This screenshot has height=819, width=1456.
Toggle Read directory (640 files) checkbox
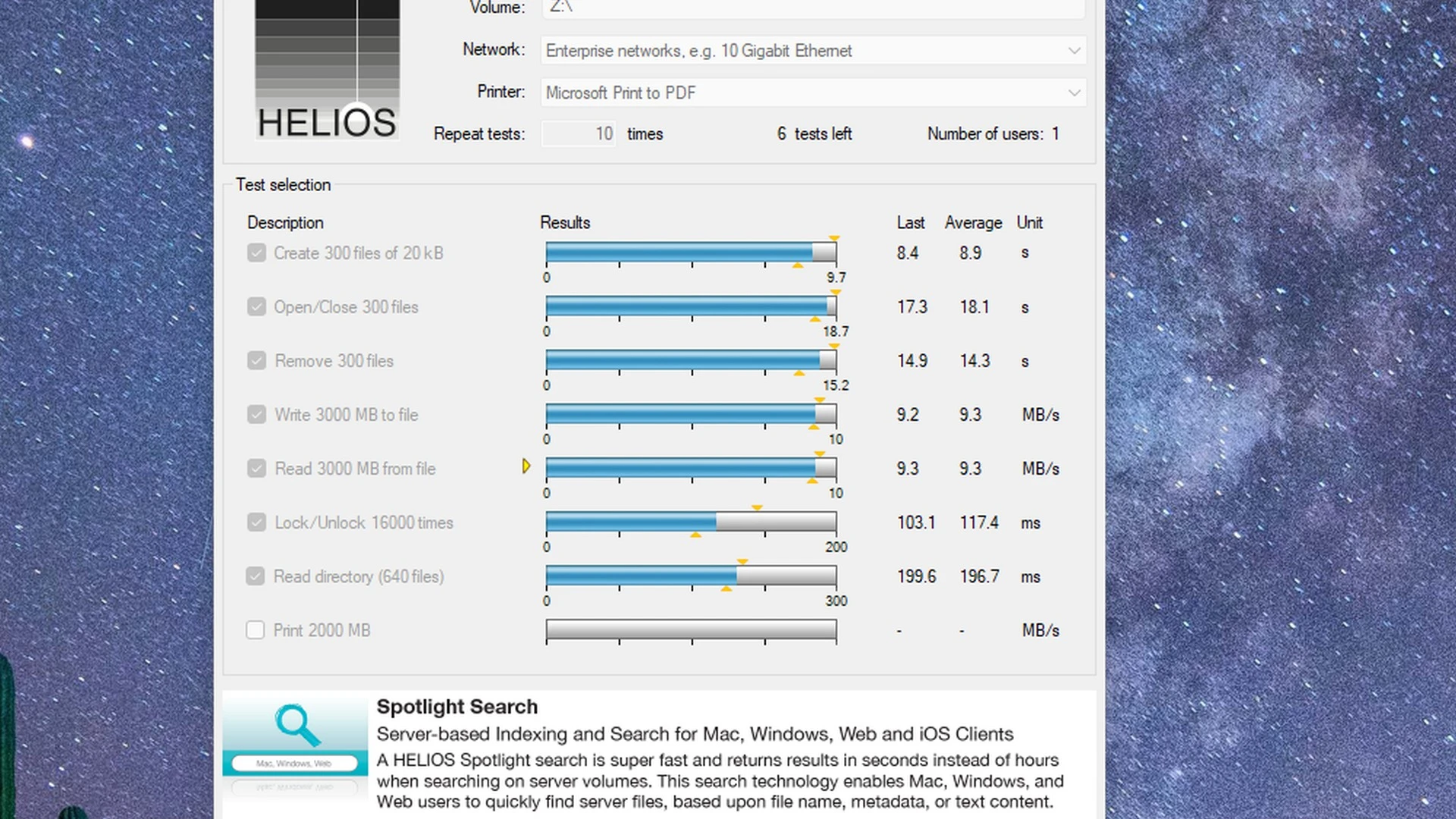point(256,576)
